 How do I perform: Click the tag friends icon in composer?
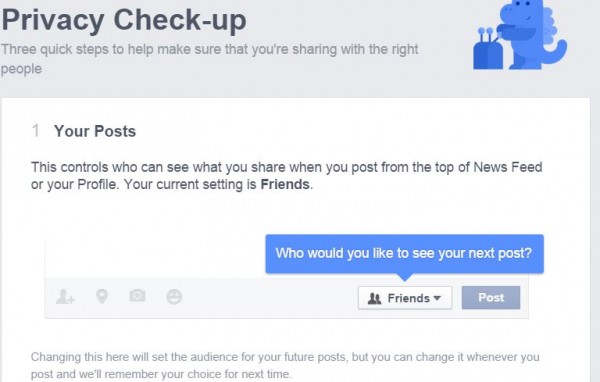[x=65, y=297]
